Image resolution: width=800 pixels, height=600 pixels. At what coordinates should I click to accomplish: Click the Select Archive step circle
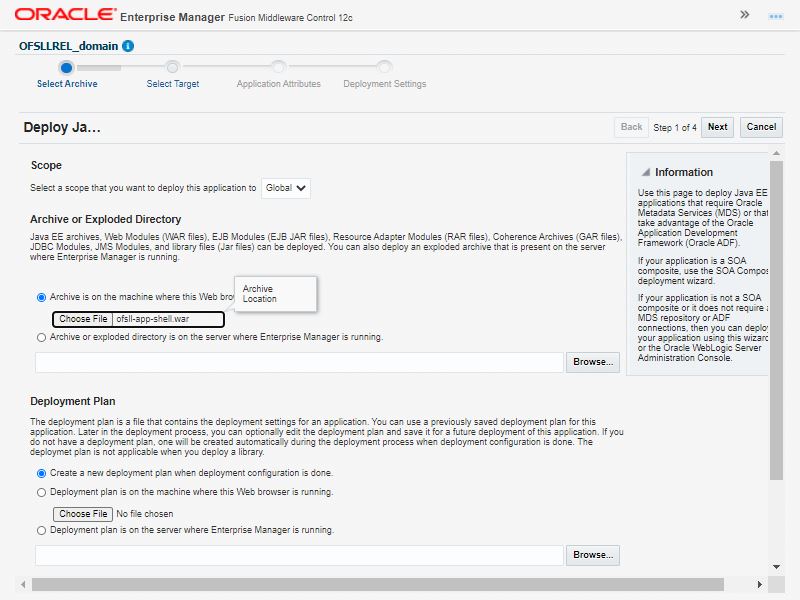tap(66, 67)
